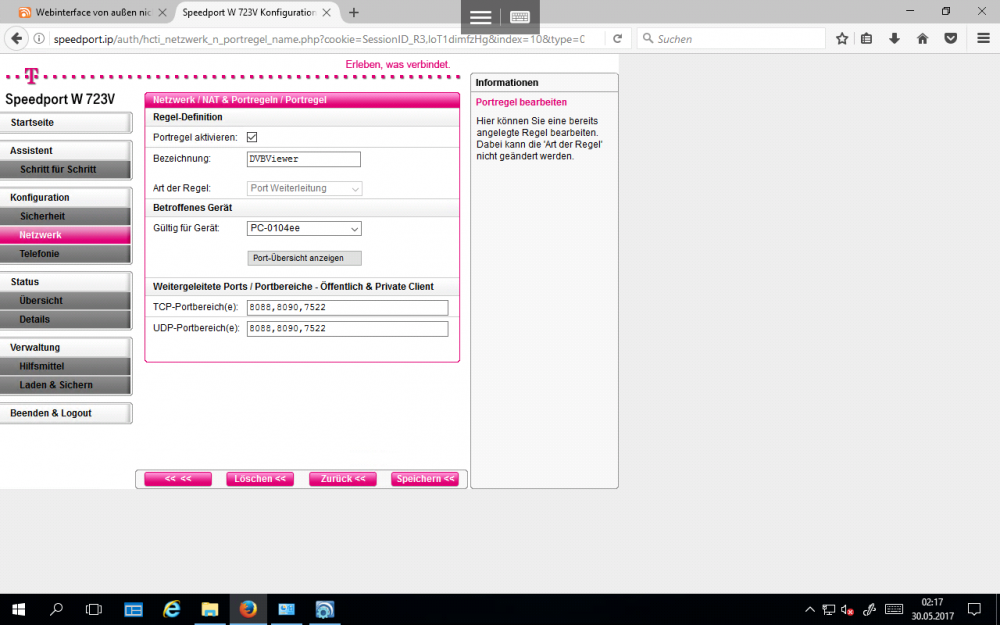
Task: Open the Firefox downloads arrow
Action: tap(894, 39)
